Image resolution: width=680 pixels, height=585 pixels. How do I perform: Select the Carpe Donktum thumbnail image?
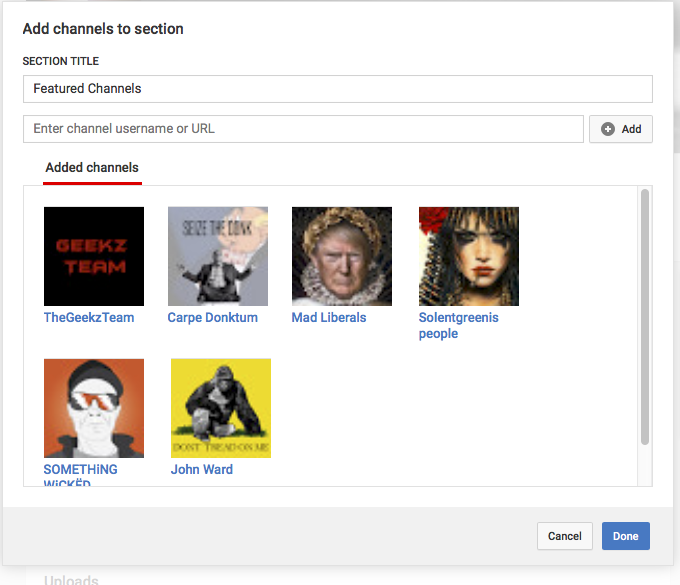click(x=218, y=256)
